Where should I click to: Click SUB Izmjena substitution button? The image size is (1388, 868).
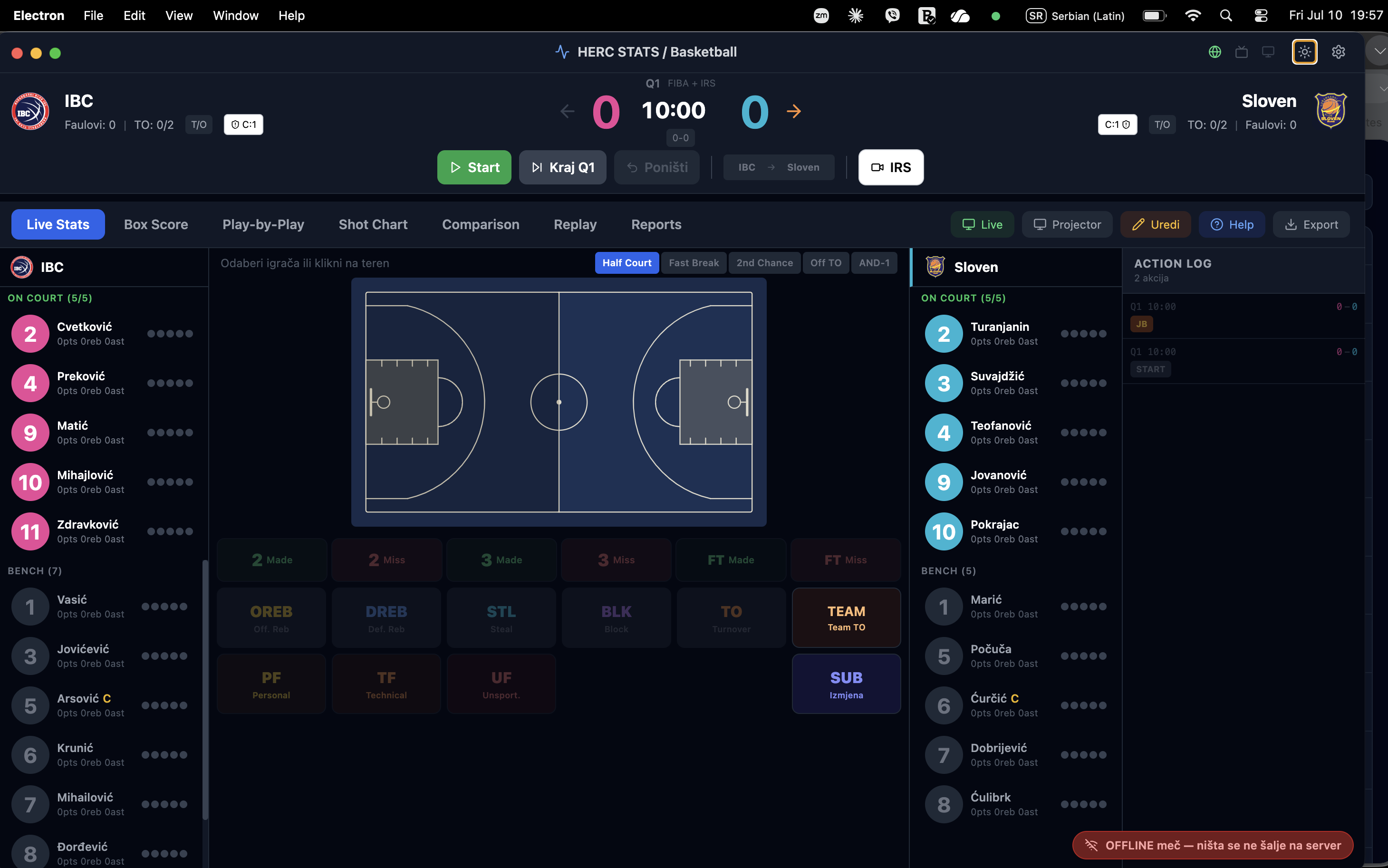point(846,684)
